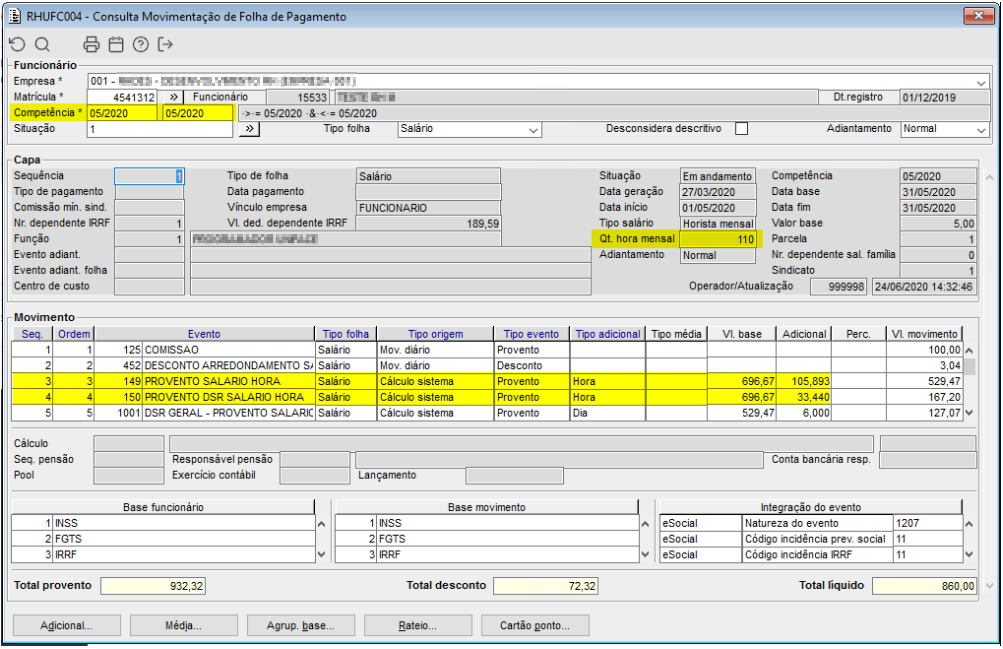Click the Adicional... button
This screenshot has width=1003, height=649.
click(66, 626)
